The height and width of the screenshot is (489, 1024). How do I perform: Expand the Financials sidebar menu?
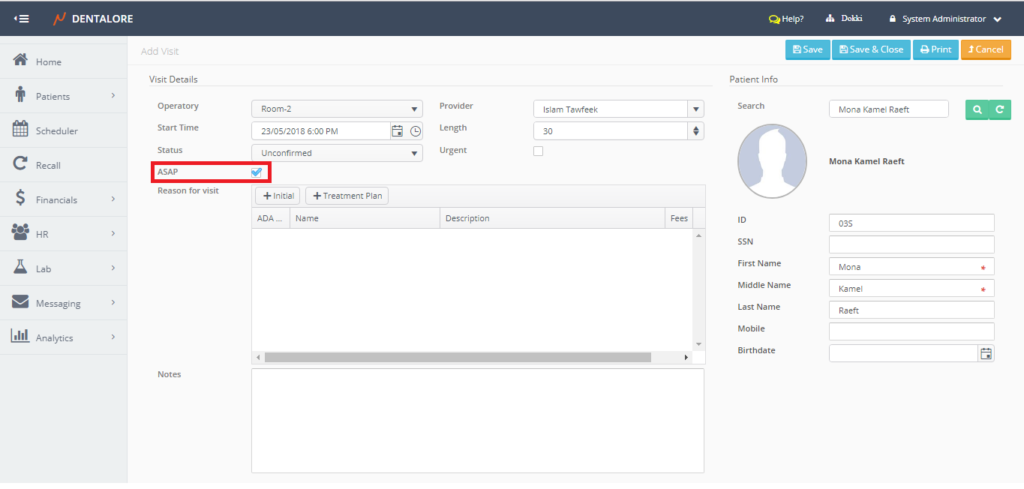63,199
